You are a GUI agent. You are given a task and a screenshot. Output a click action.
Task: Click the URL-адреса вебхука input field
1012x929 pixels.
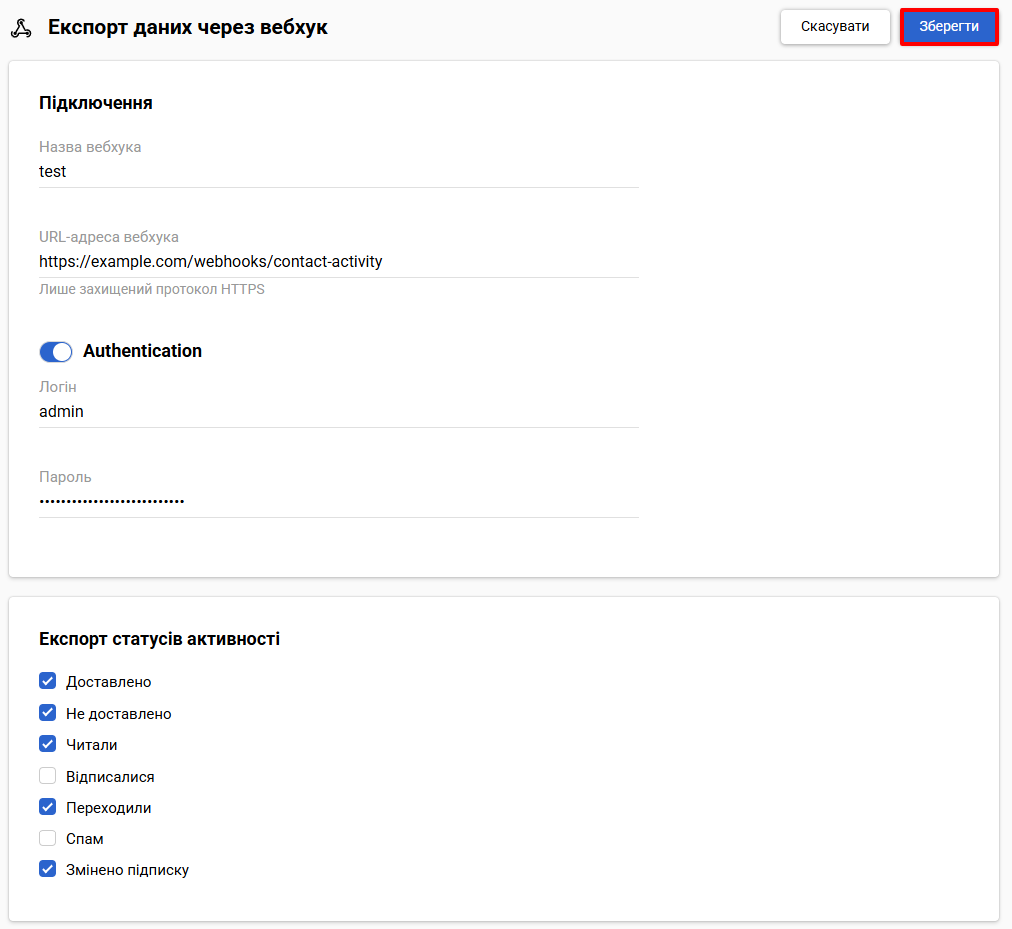coord(339,261)
